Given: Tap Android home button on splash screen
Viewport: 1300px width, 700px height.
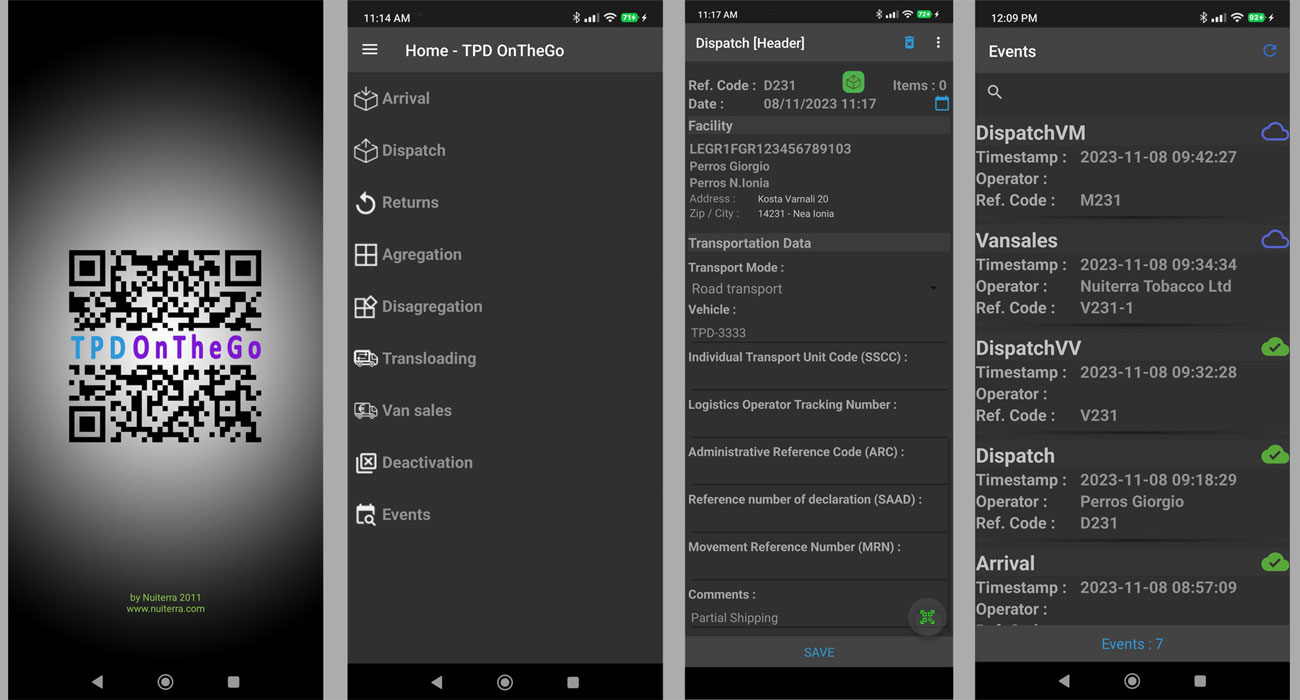Looking at the screenshot, I should click(165, 682).
